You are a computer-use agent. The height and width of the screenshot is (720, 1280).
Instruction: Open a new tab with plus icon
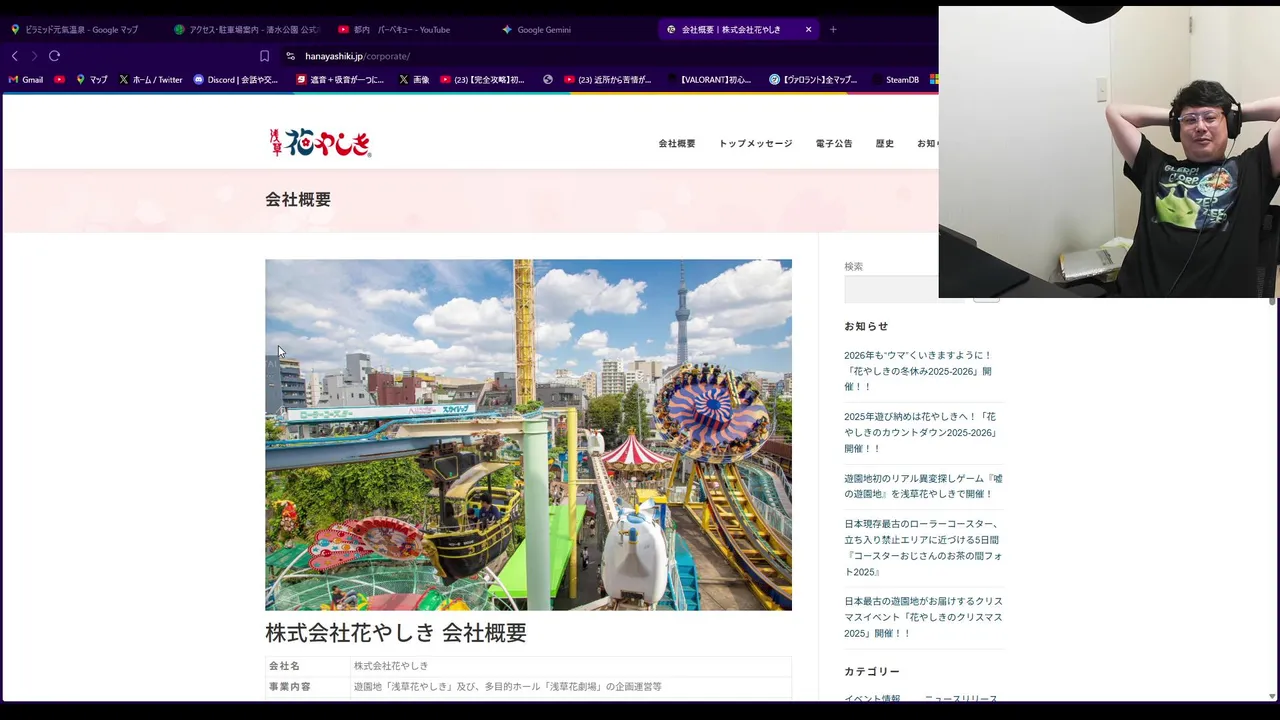coord(833,29)
